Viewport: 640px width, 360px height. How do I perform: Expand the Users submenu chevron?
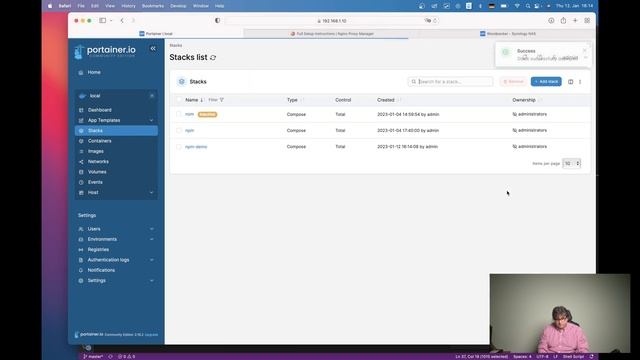(x=151, y=229)
